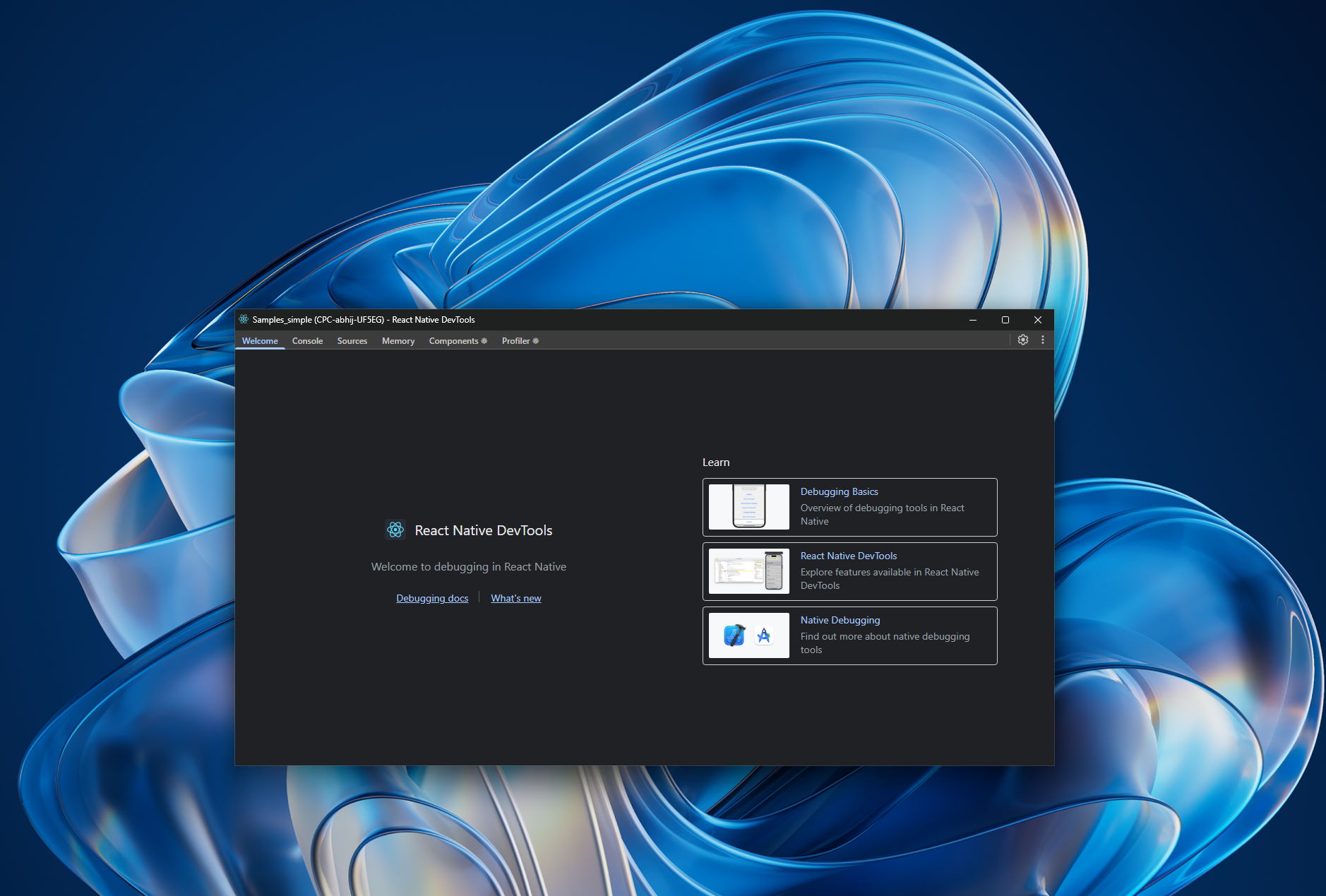The width and height of the screenshot is (1326, 896).
Task: Click the Xcode icon in the Native Debugging card
Action: (734, 635)
